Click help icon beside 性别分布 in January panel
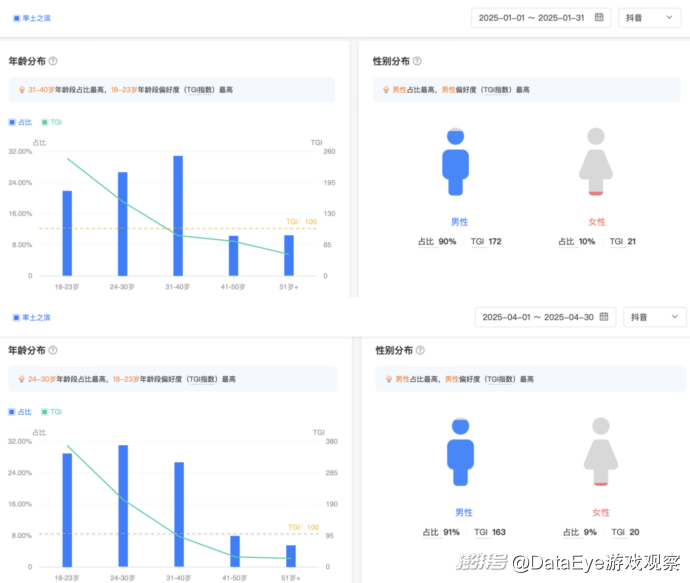Image resolution: width=690 pixels, height=583 pixels. pos(417,61)
